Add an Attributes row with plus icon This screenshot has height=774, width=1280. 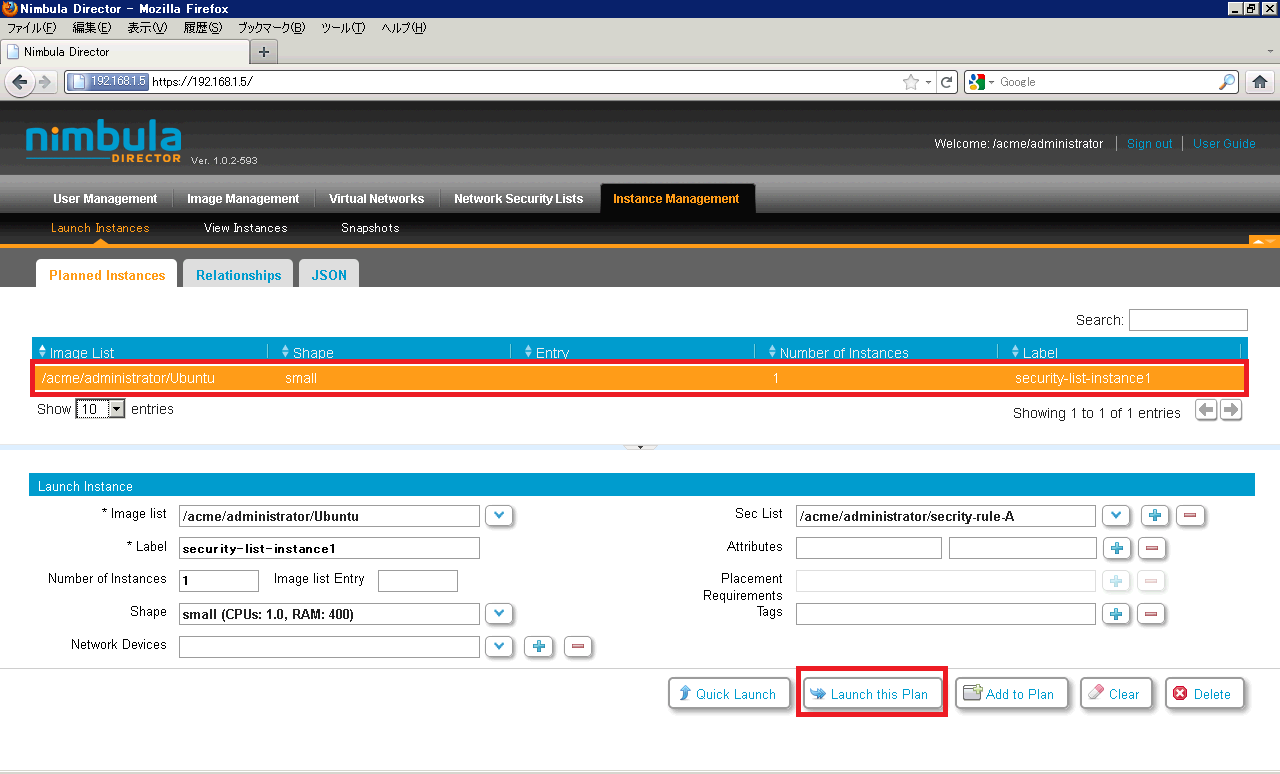coord(1117,548)
